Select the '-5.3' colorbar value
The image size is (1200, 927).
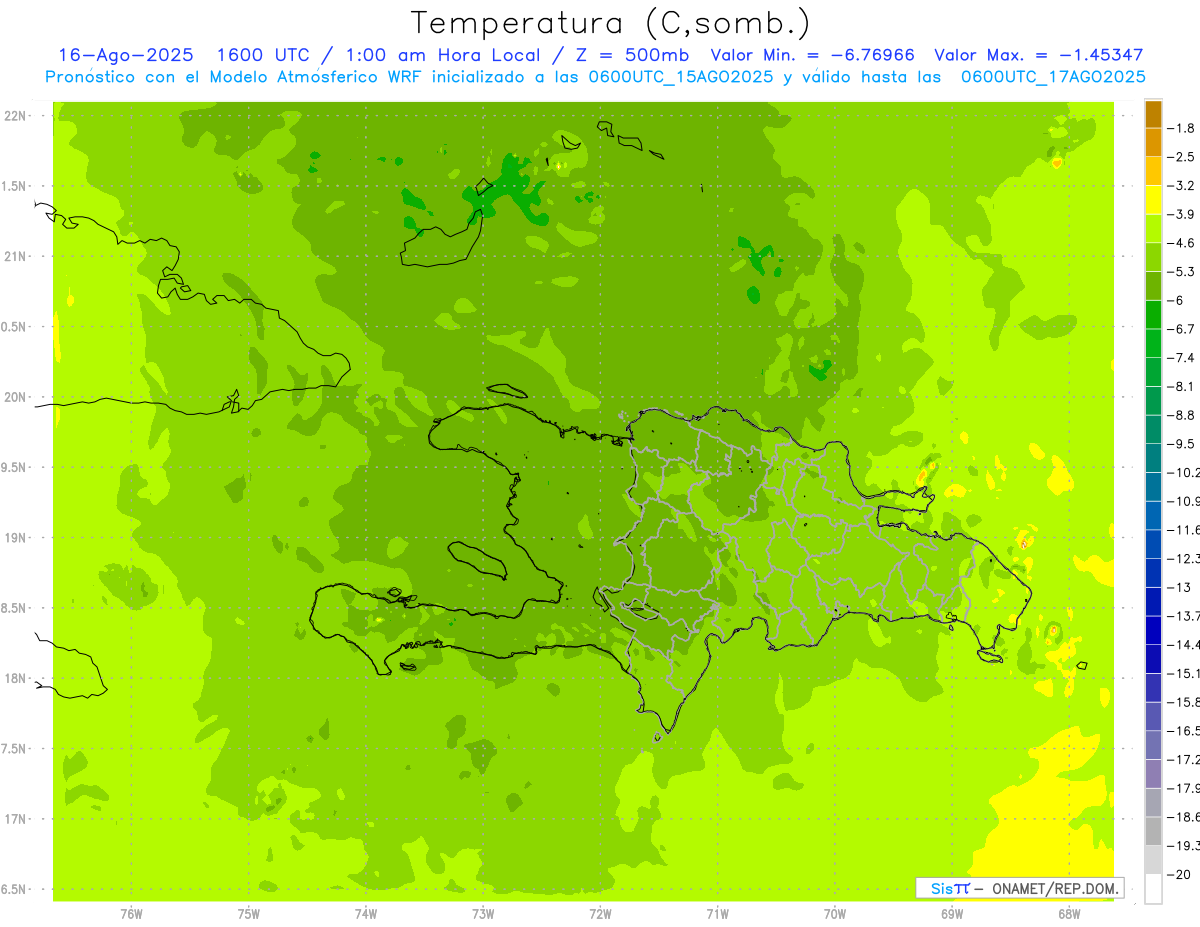tap(1183, 271)
